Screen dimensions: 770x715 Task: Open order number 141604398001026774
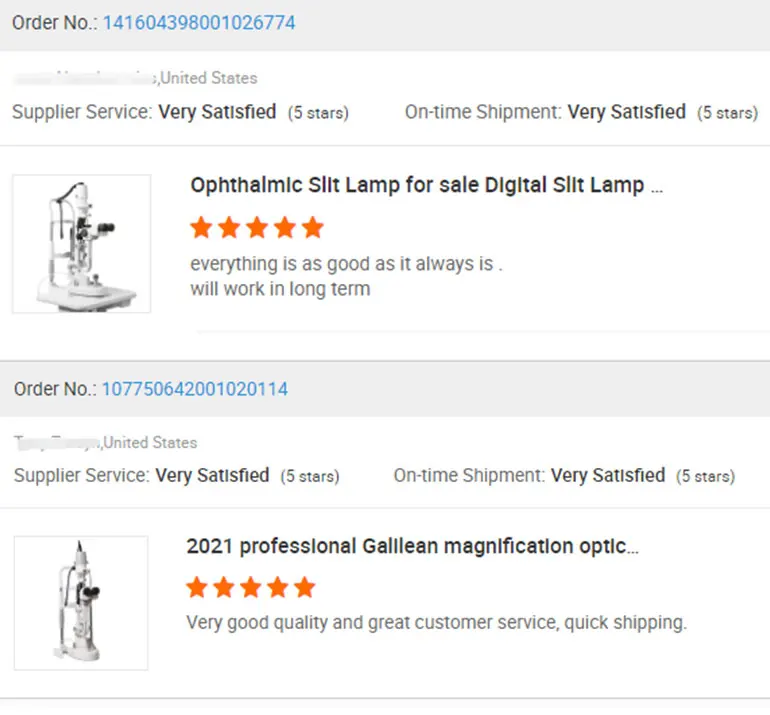point(198,22)
